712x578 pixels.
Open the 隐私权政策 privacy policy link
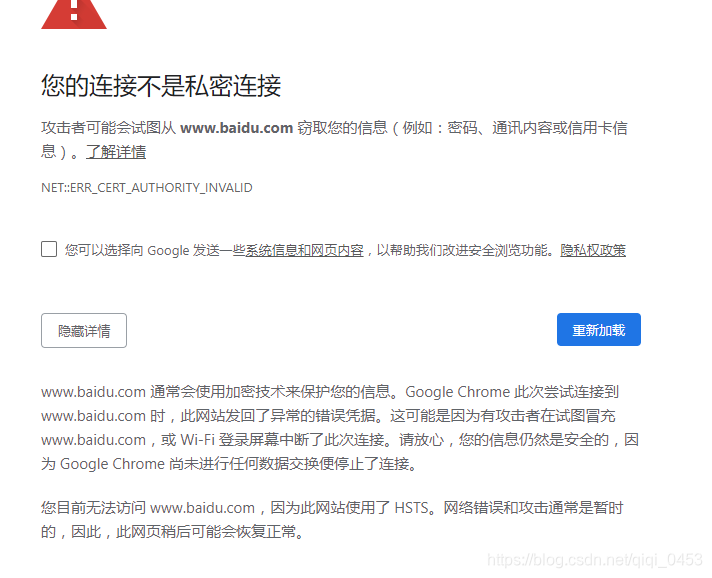593,250
